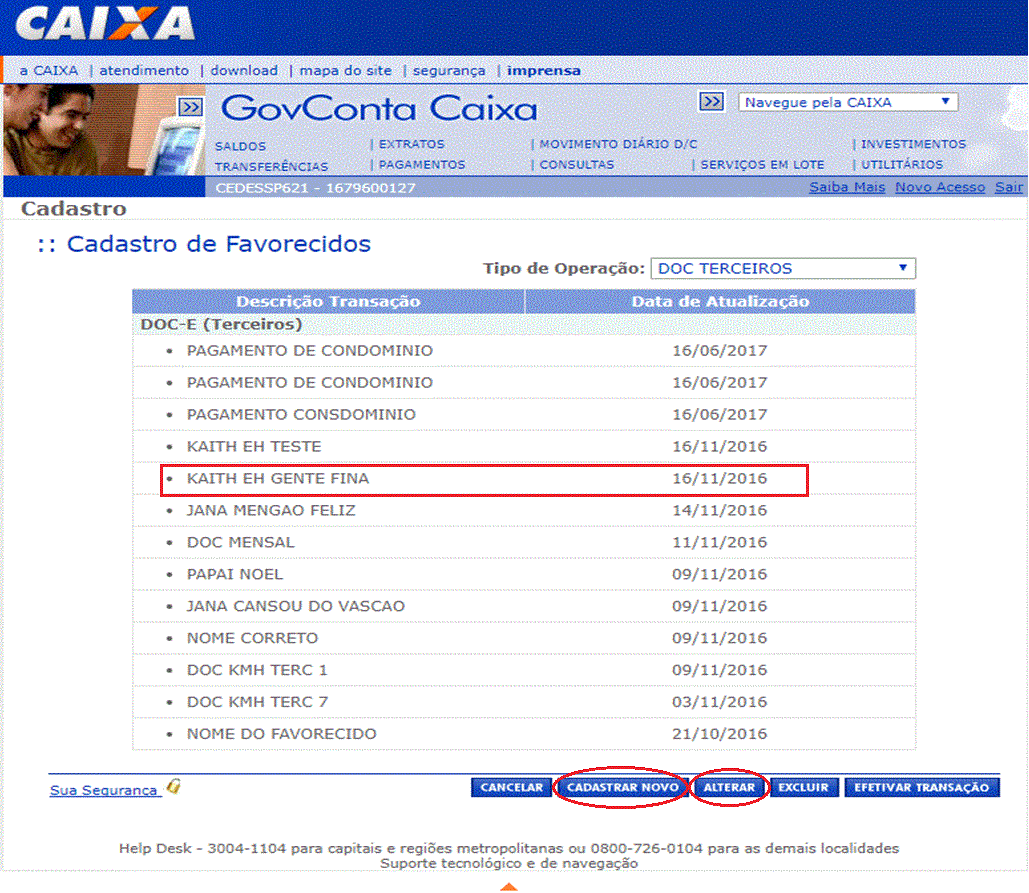
Task: Click the arrow icon beside GovConta Caixa
Action: (190, 107)
